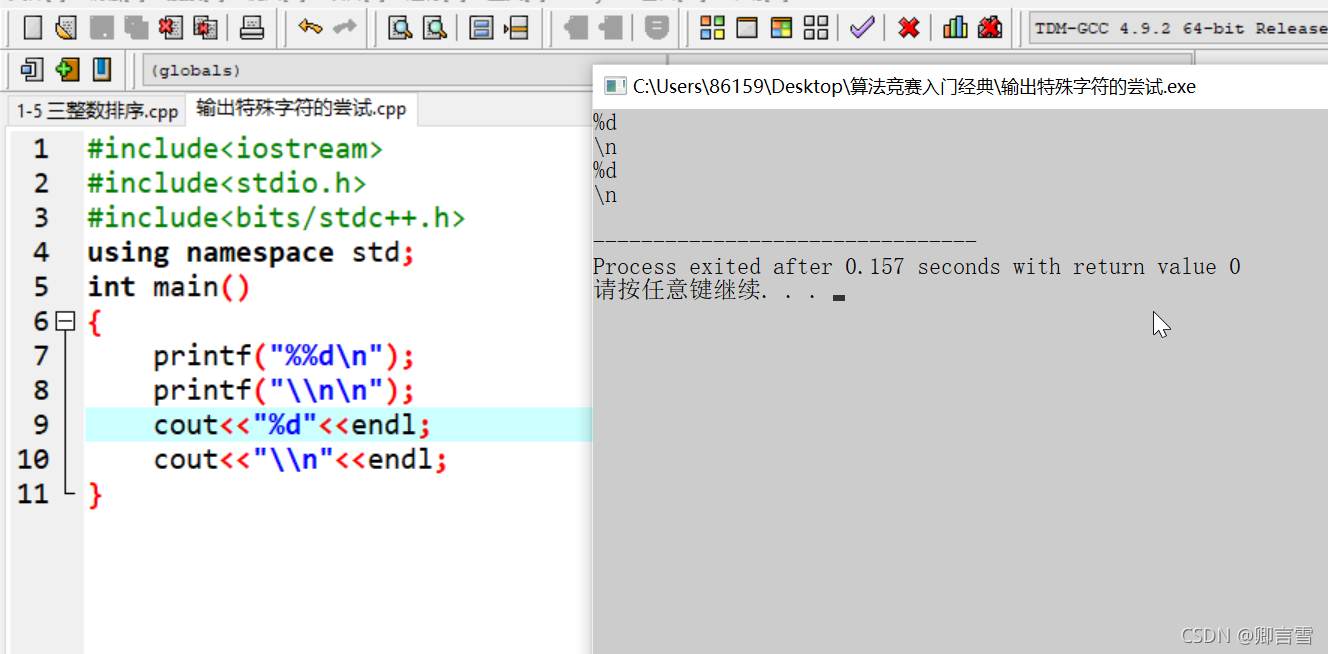Click the new project window icon
1328x654 pixels.
click(33, 70)
